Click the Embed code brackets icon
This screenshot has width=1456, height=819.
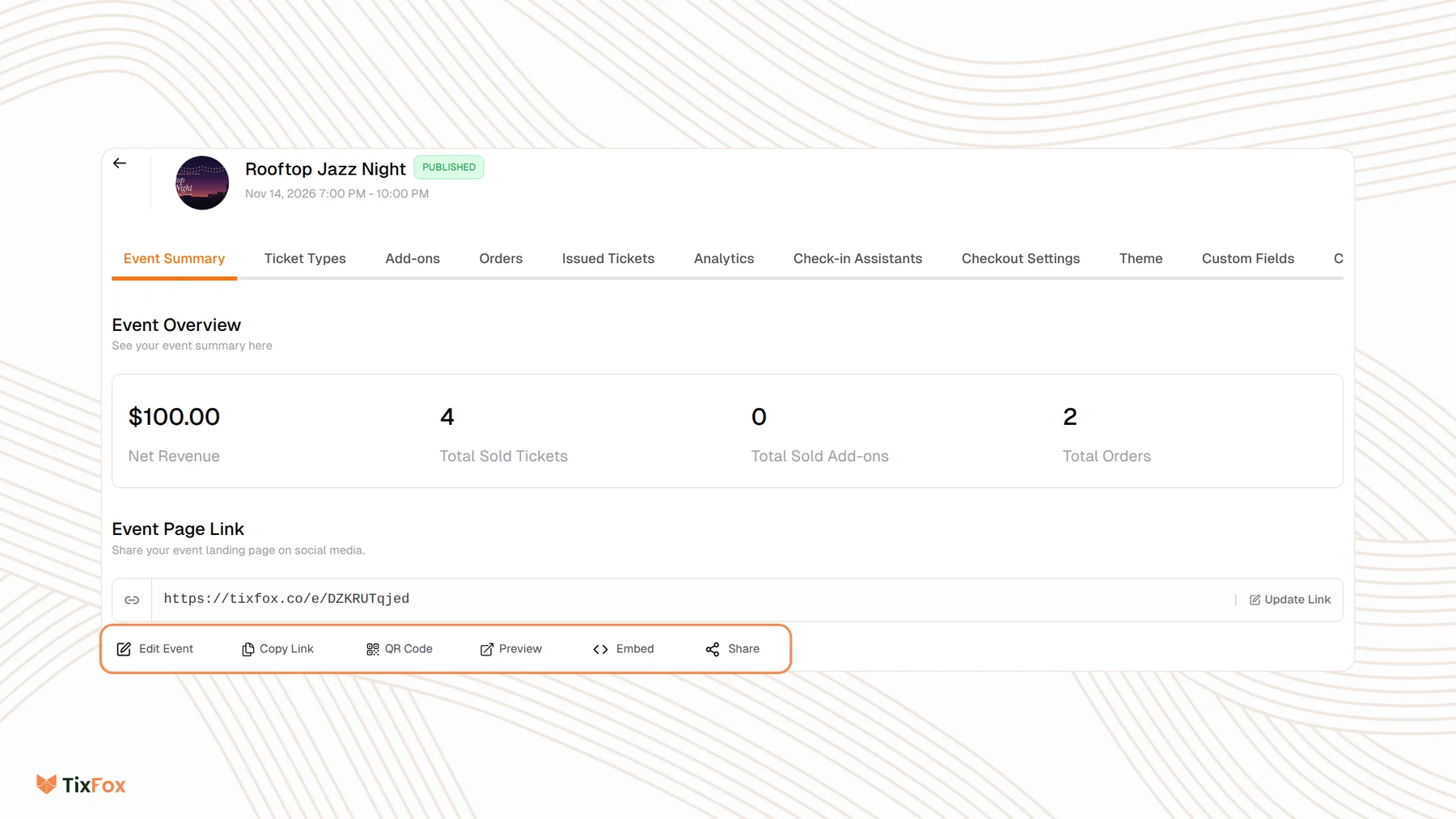tap(600, 649)
